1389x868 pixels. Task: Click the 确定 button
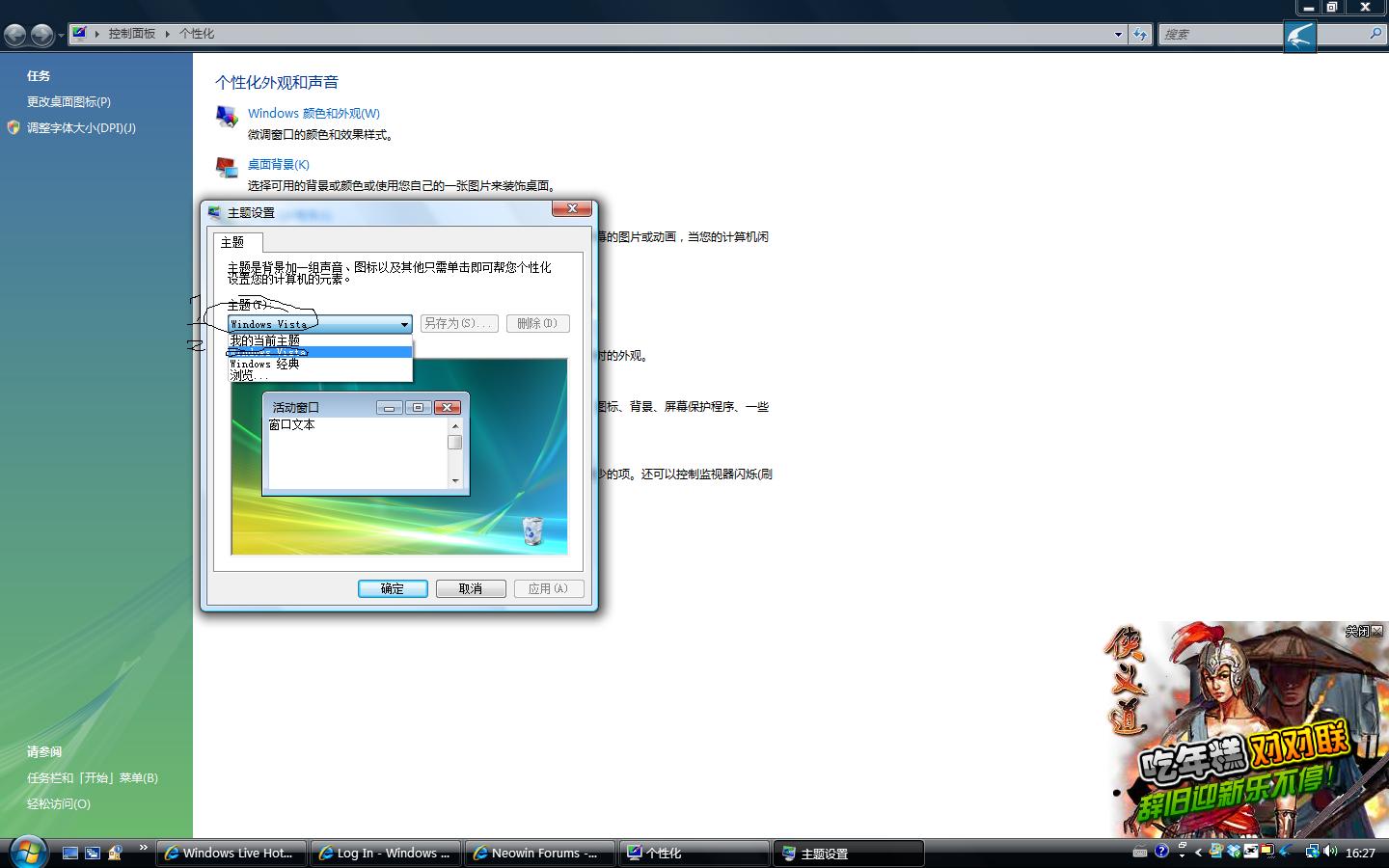click(x=393, y=588)
